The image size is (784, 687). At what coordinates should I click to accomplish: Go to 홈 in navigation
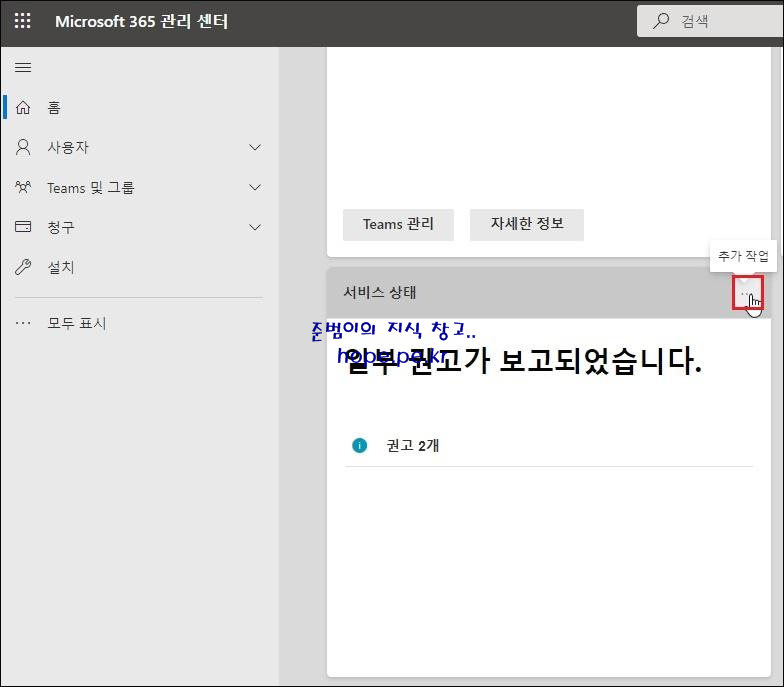coord(140,108)
